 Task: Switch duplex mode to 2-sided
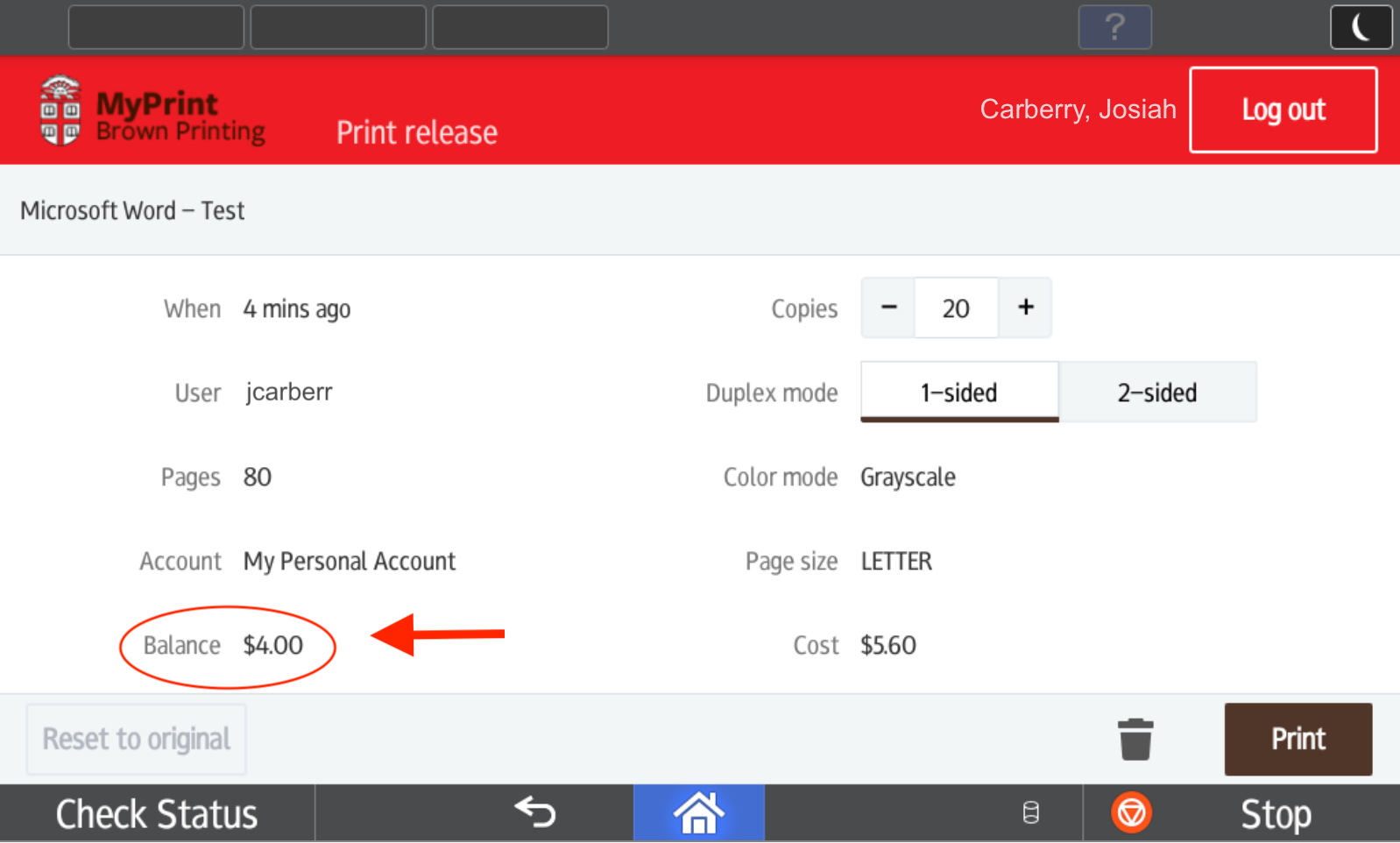1156,393
